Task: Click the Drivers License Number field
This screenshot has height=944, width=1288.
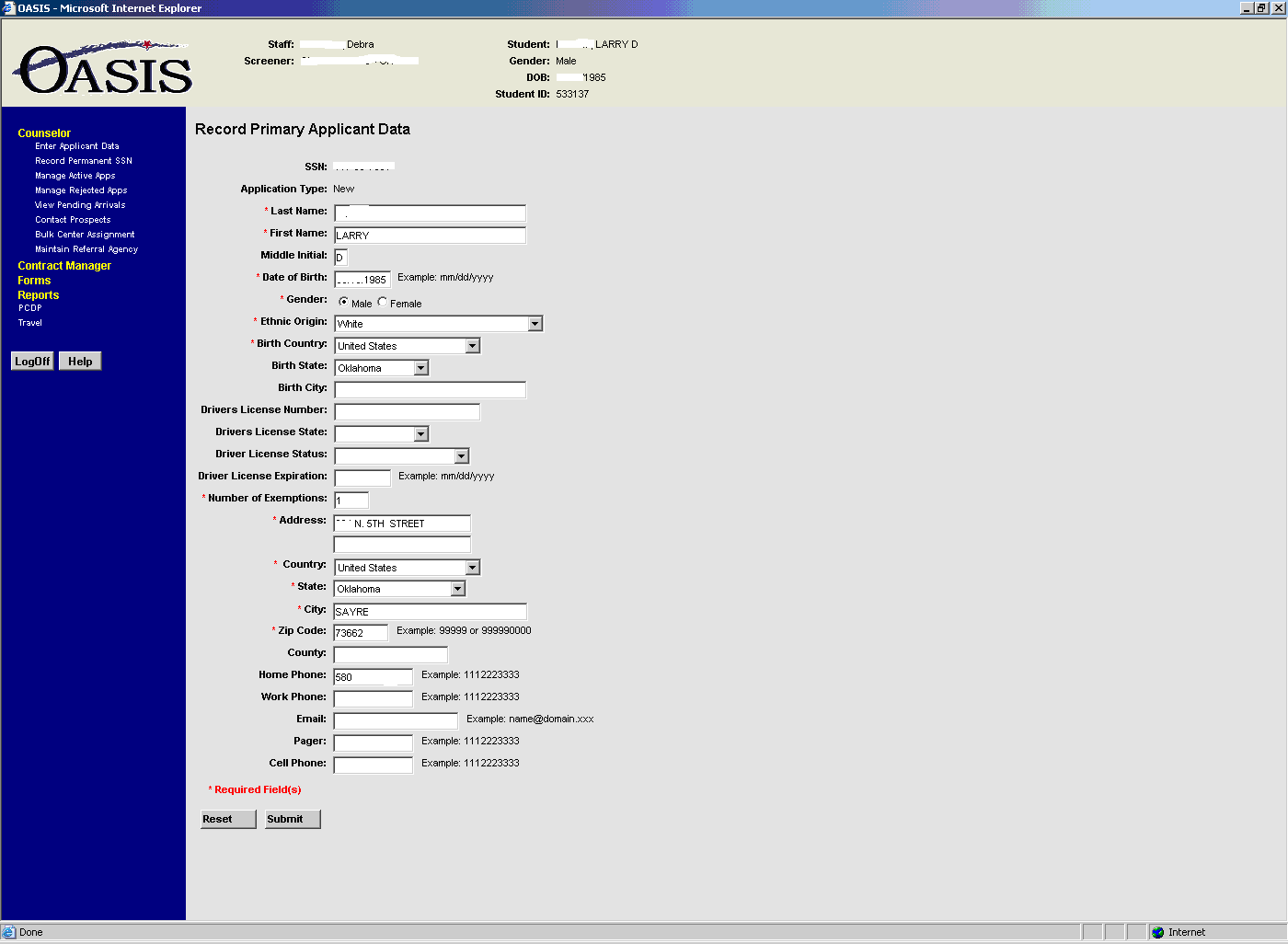Action: [407, 412]
